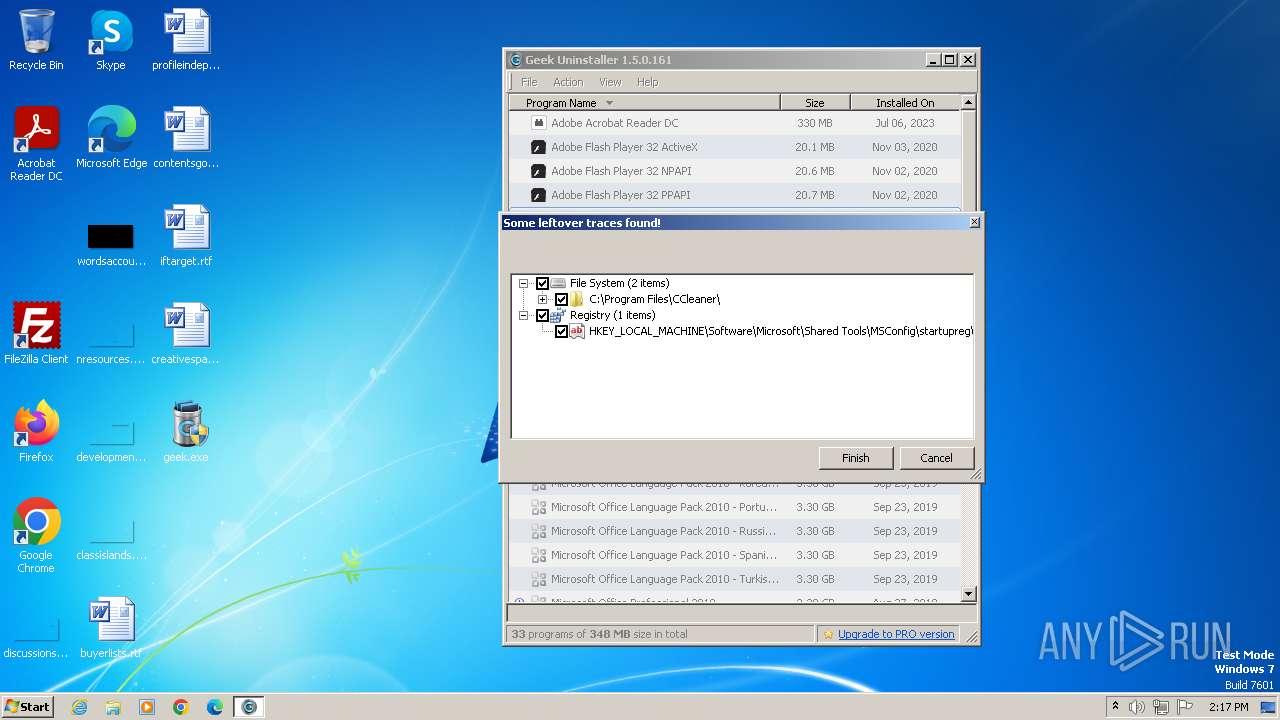Click the Chrome taskbar icon
The width and height of the screenshot is (1280, 720).
coord(181,707)
